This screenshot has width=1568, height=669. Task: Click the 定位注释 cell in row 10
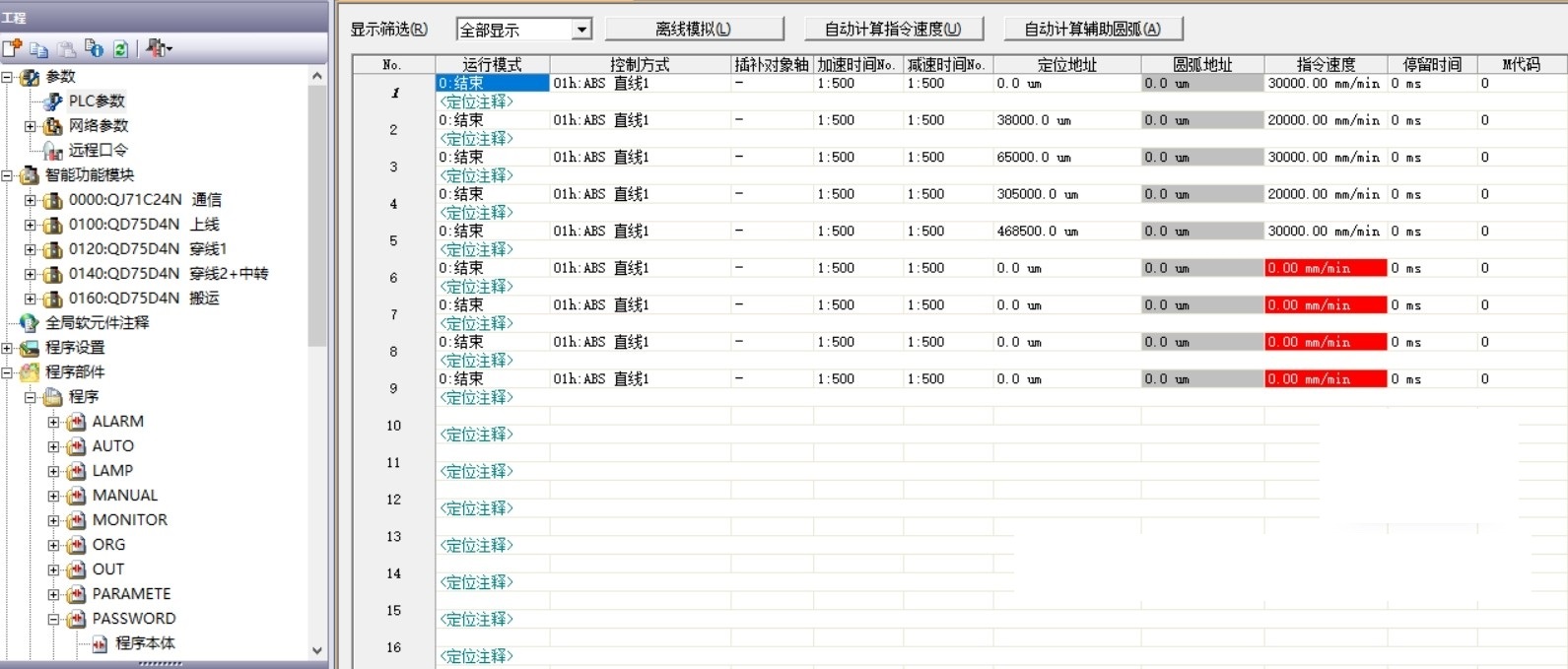[x=477, y=435]
